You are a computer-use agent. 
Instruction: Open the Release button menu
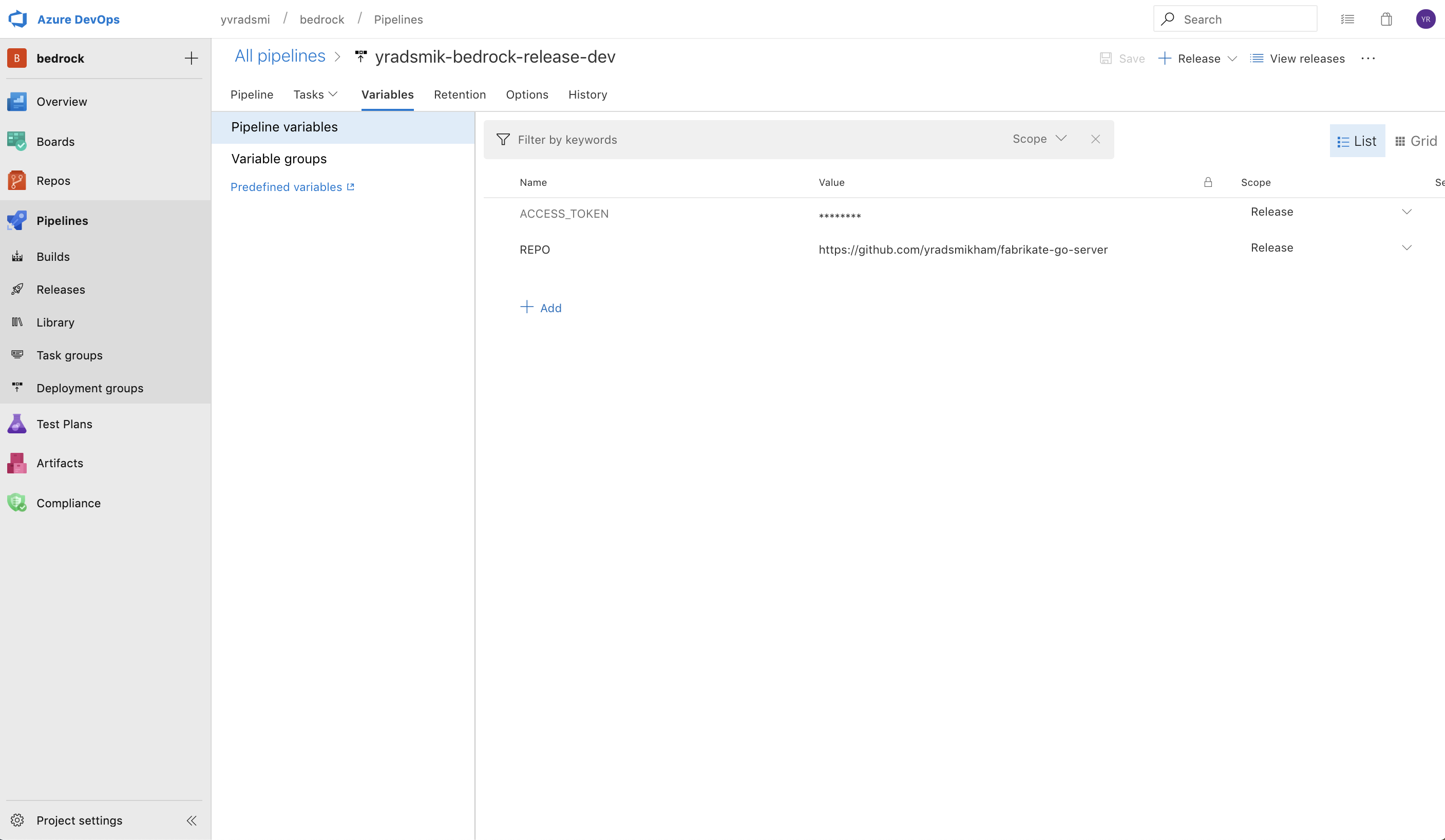click(x=1231, y=58)
